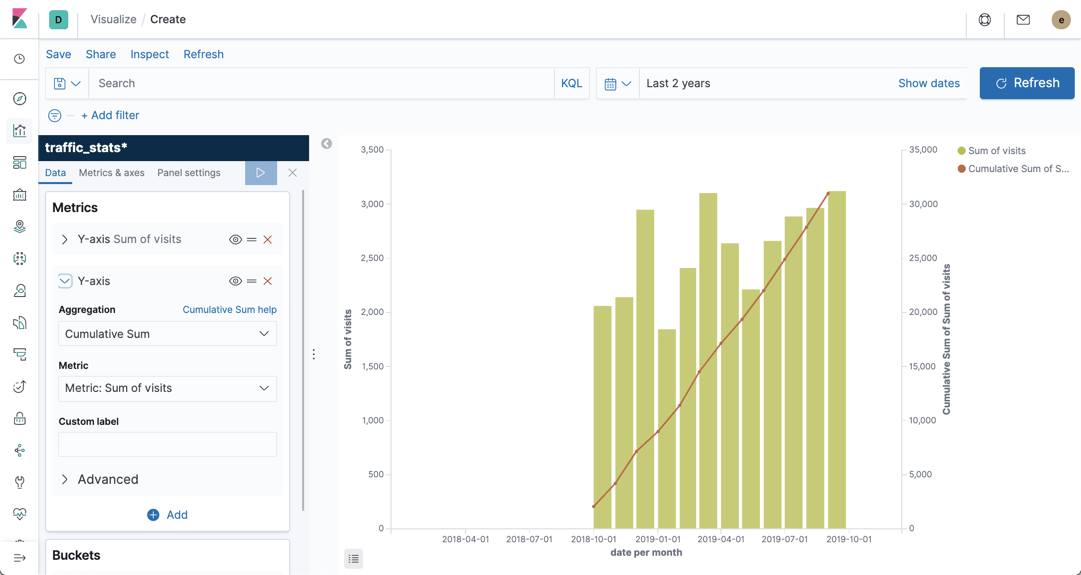Toggle visibility of second Y-axis metric

pos(235,281)
